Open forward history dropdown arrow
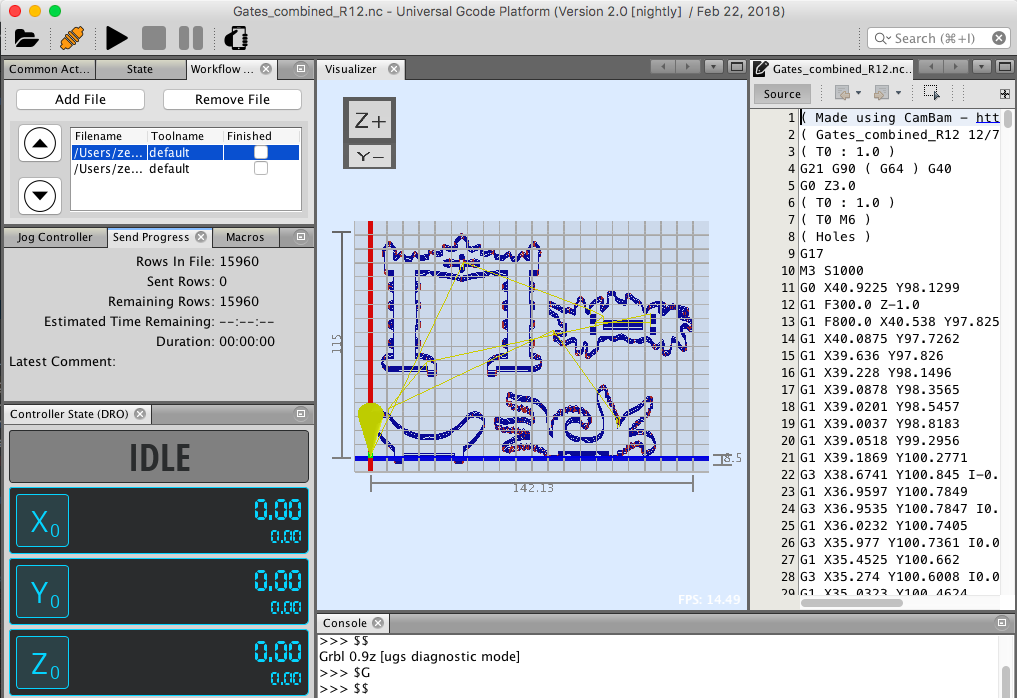This screenshot has height=698, width=1017. (x=898, y=93)
